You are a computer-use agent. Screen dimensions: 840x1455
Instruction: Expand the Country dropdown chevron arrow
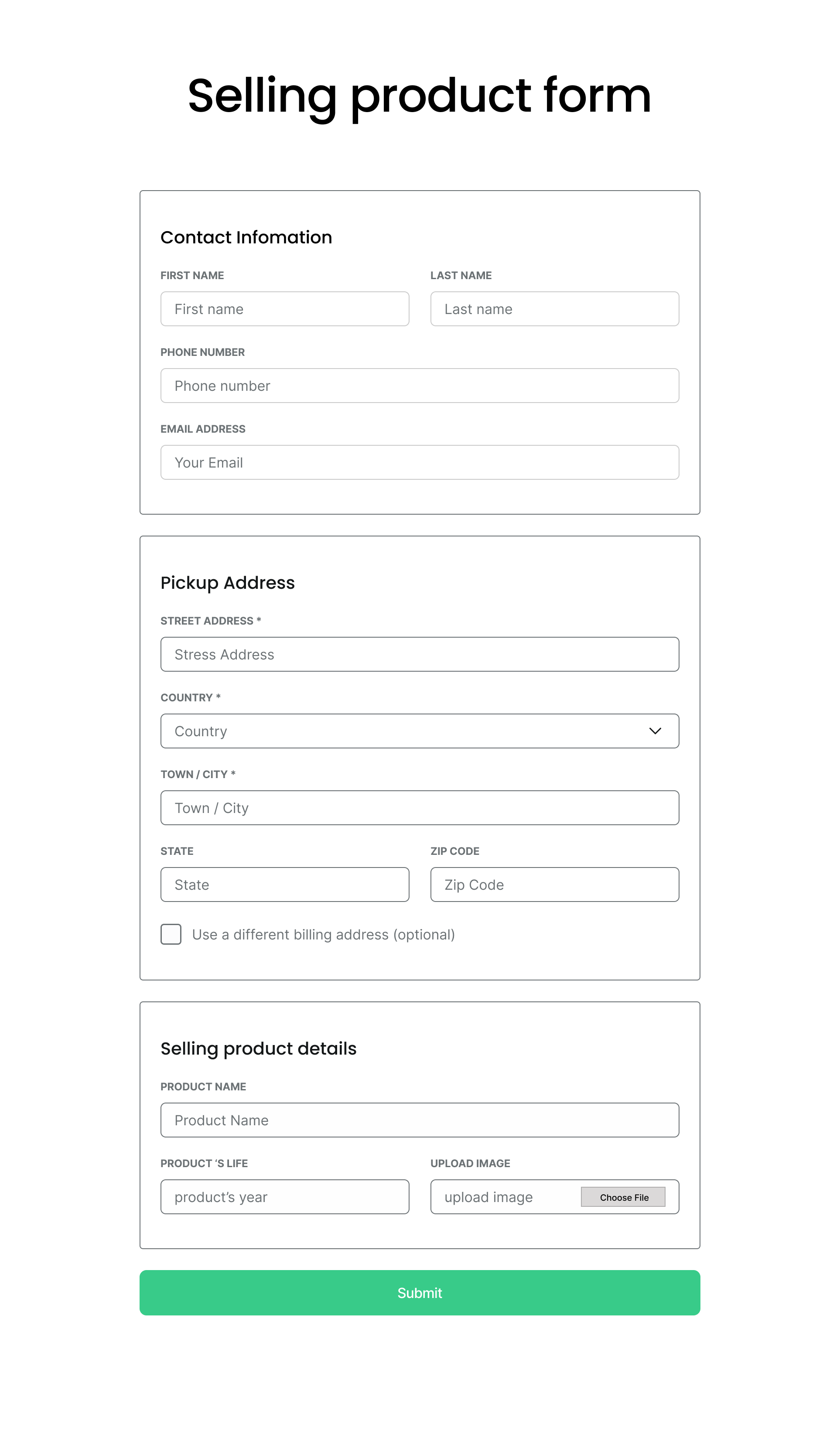point(654,731)
